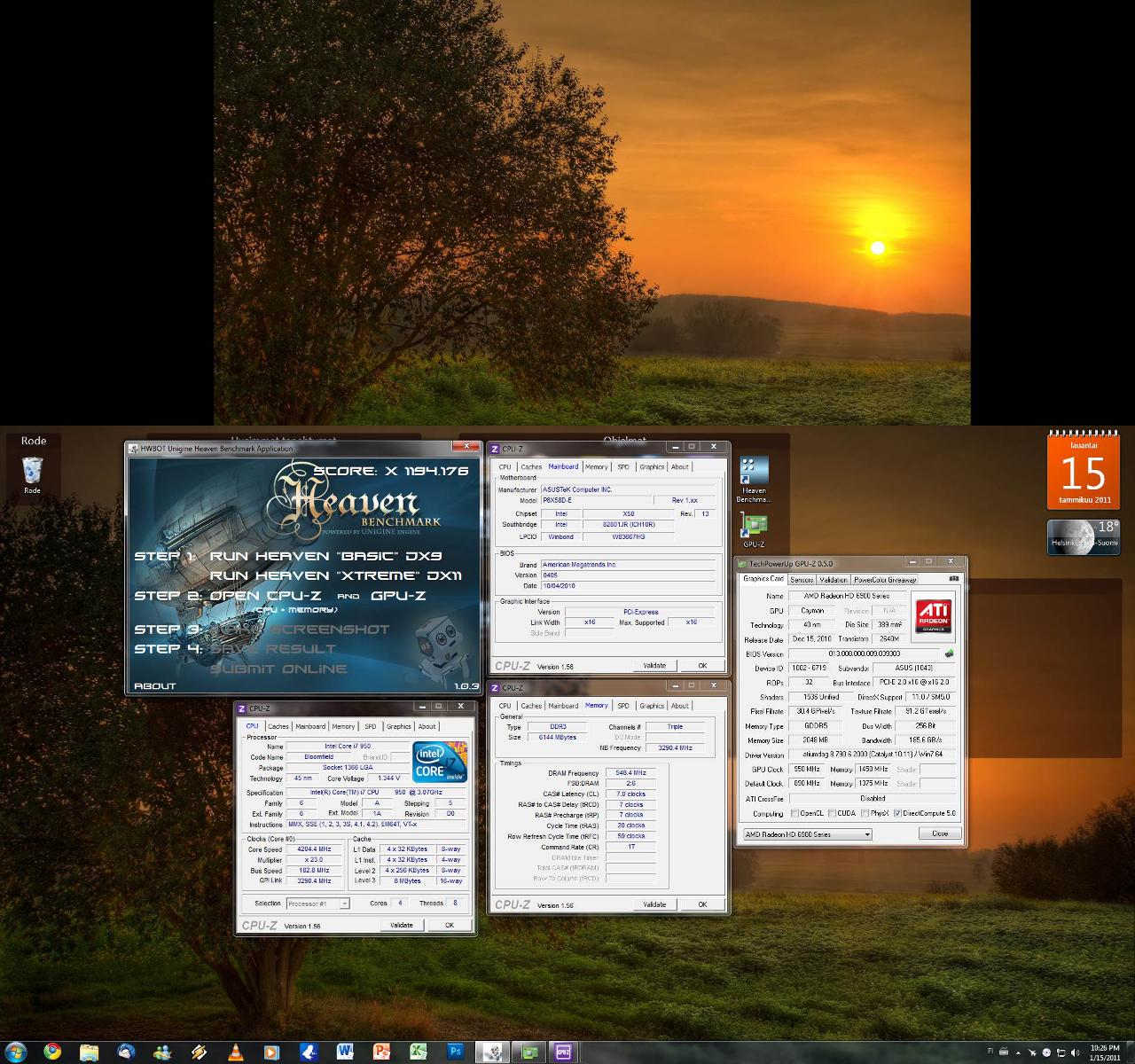Open About in the Heaven benchmark app
Image resolution: width=1135 pixels, height=1064 pixels.
click(155, 686)
